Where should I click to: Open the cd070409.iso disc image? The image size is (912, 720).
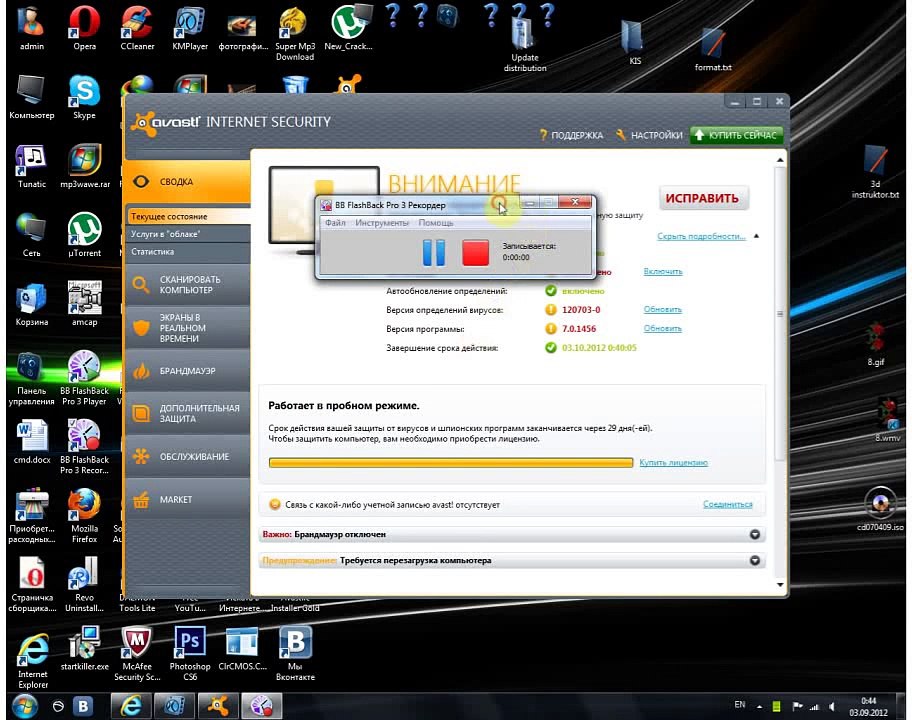pyautogui.click(x=880, y=509)
